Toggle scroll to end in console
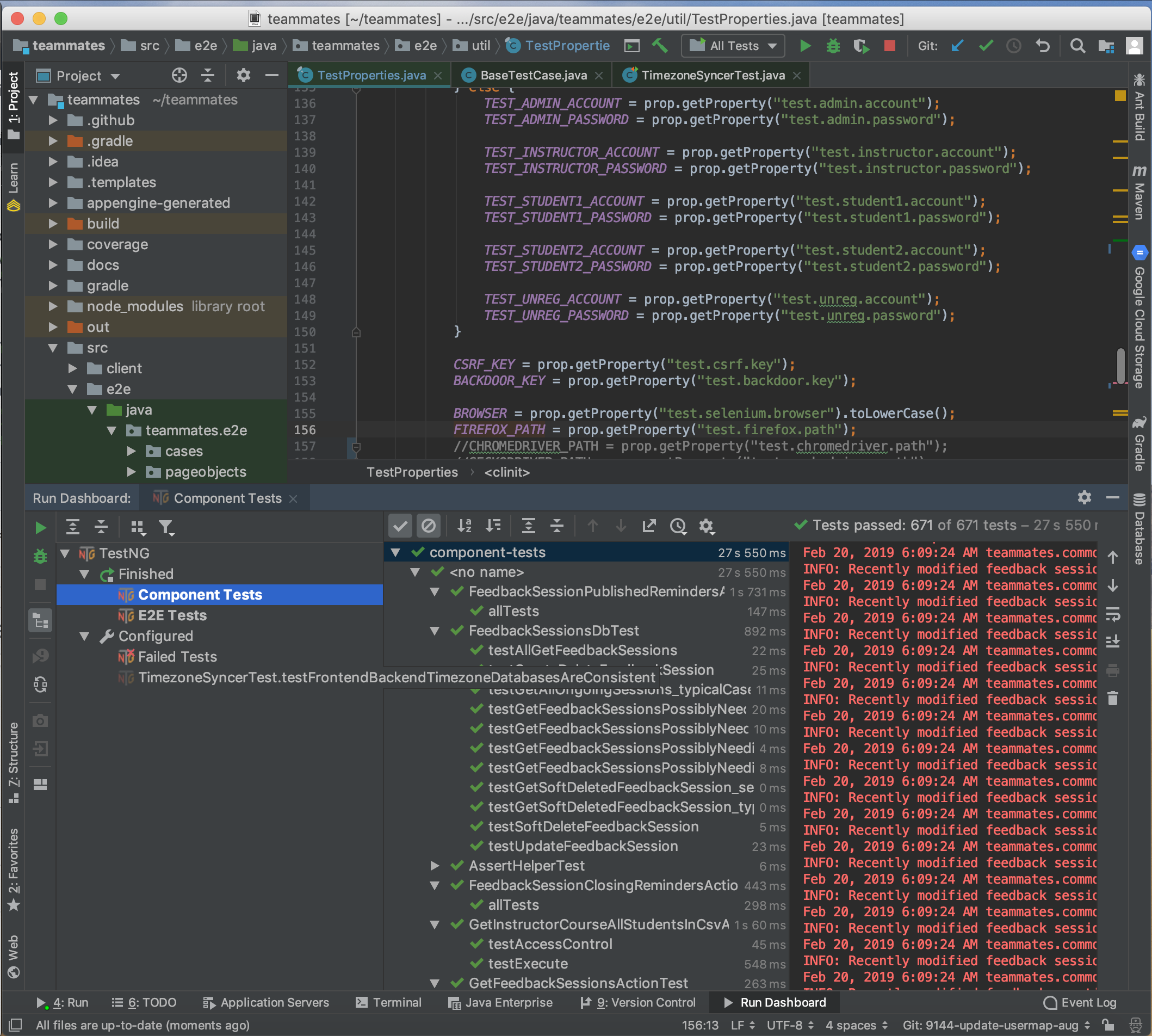 point(1113,642)
